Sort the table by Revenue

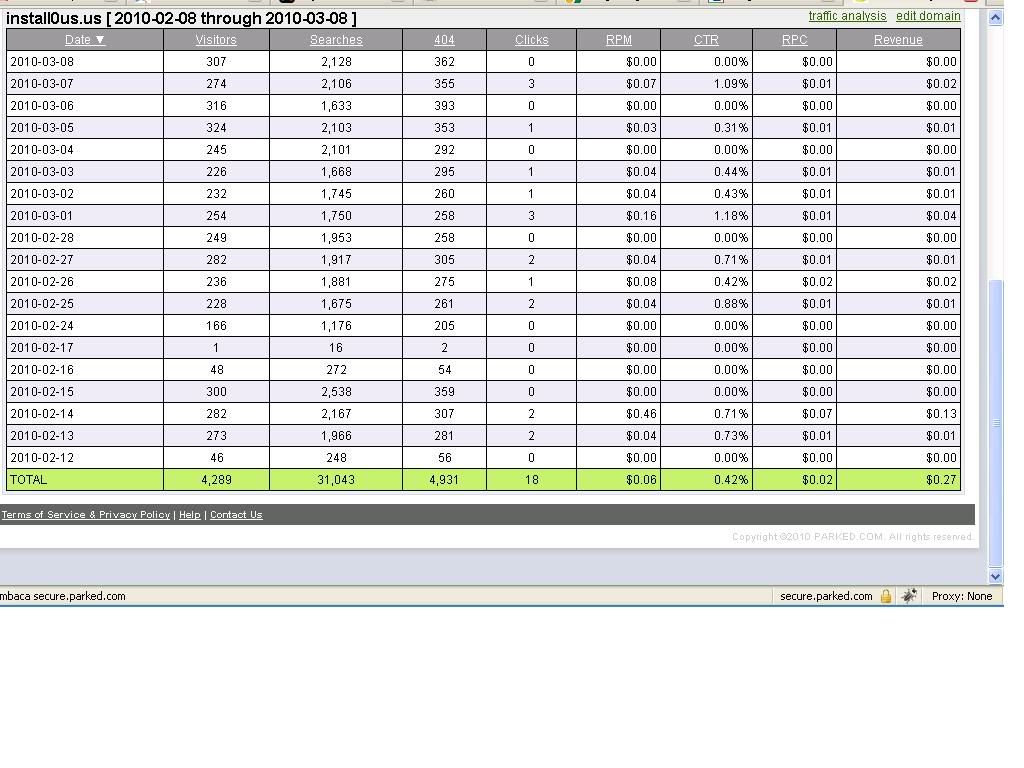(897, 40)
